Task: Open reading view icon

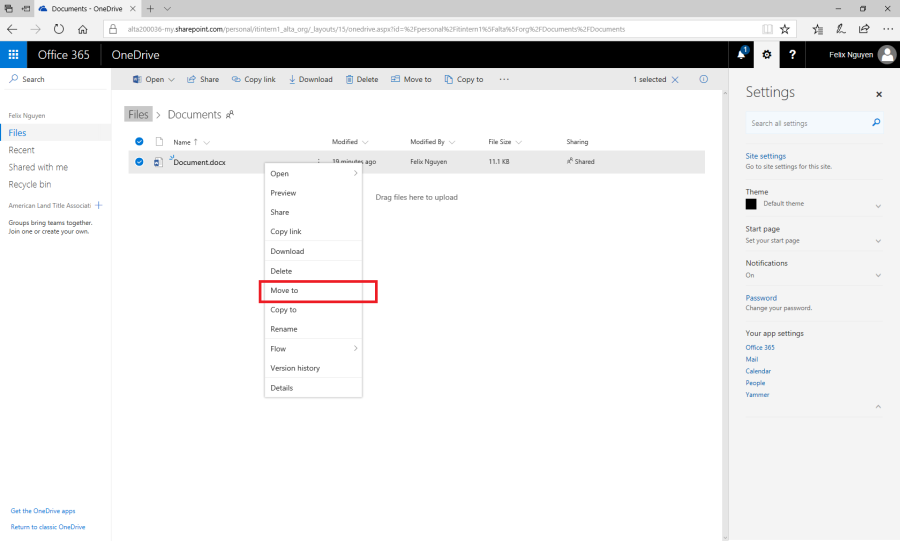Action: [x=767, y=29]
